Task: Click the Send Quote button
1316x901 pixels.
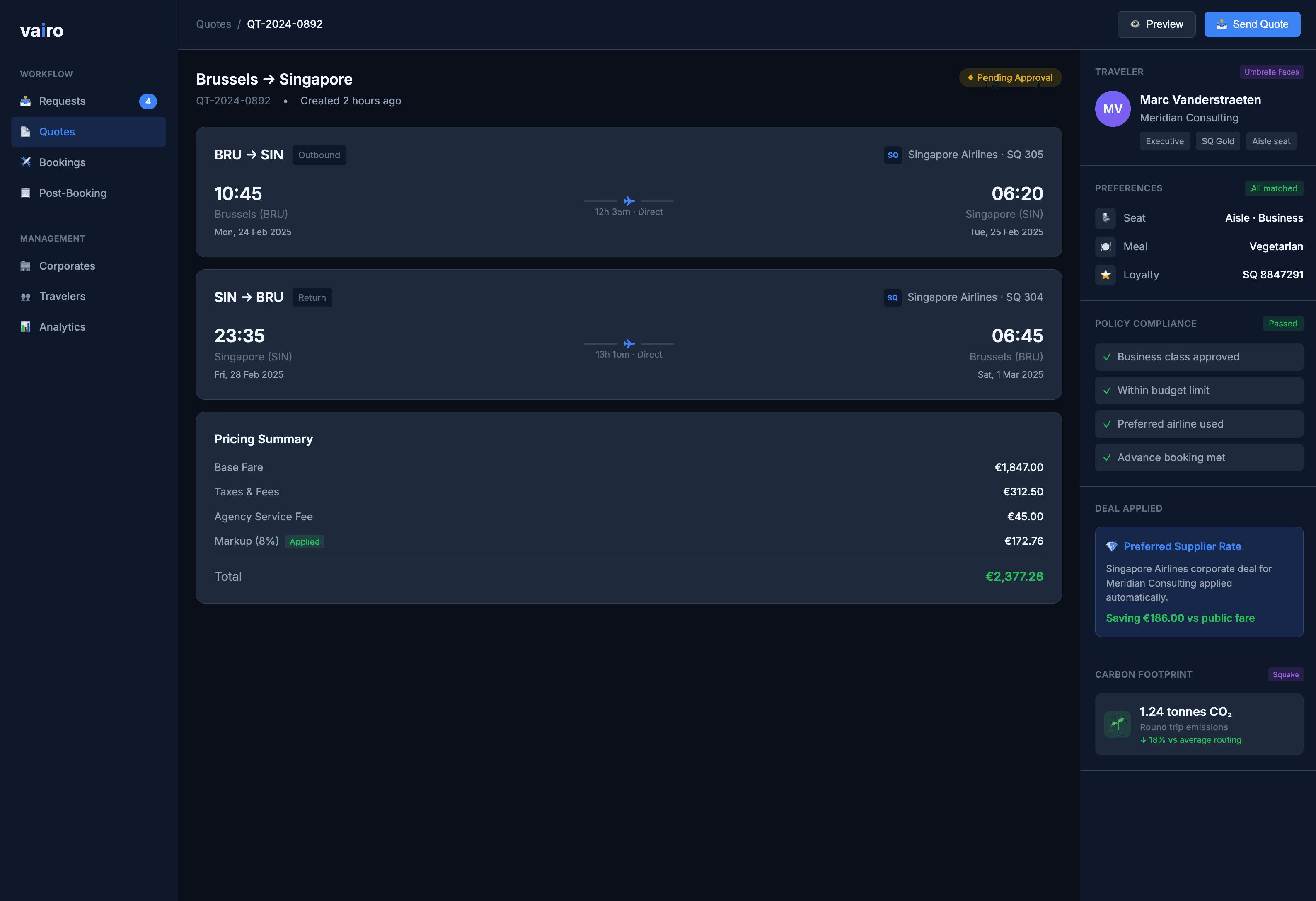Action: [x=1252, y=24]
